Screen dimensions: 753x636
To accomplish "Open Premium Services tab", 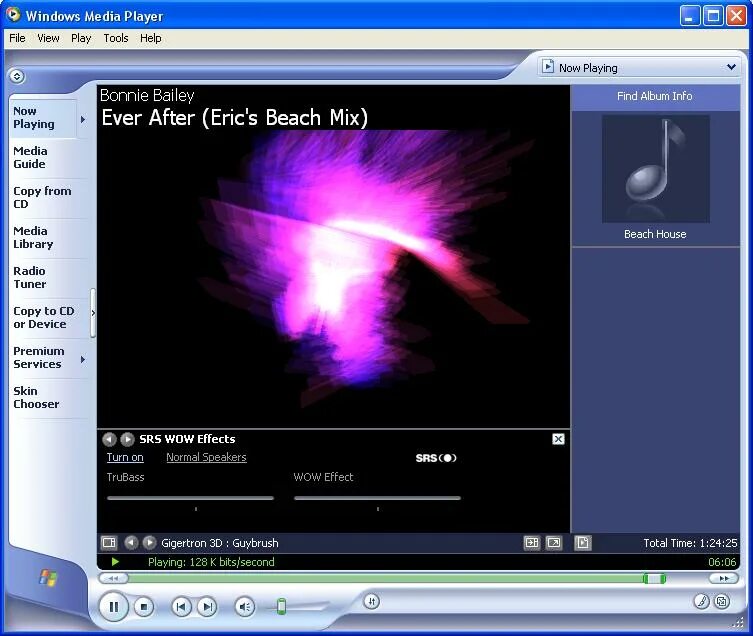I will point(43,357).
